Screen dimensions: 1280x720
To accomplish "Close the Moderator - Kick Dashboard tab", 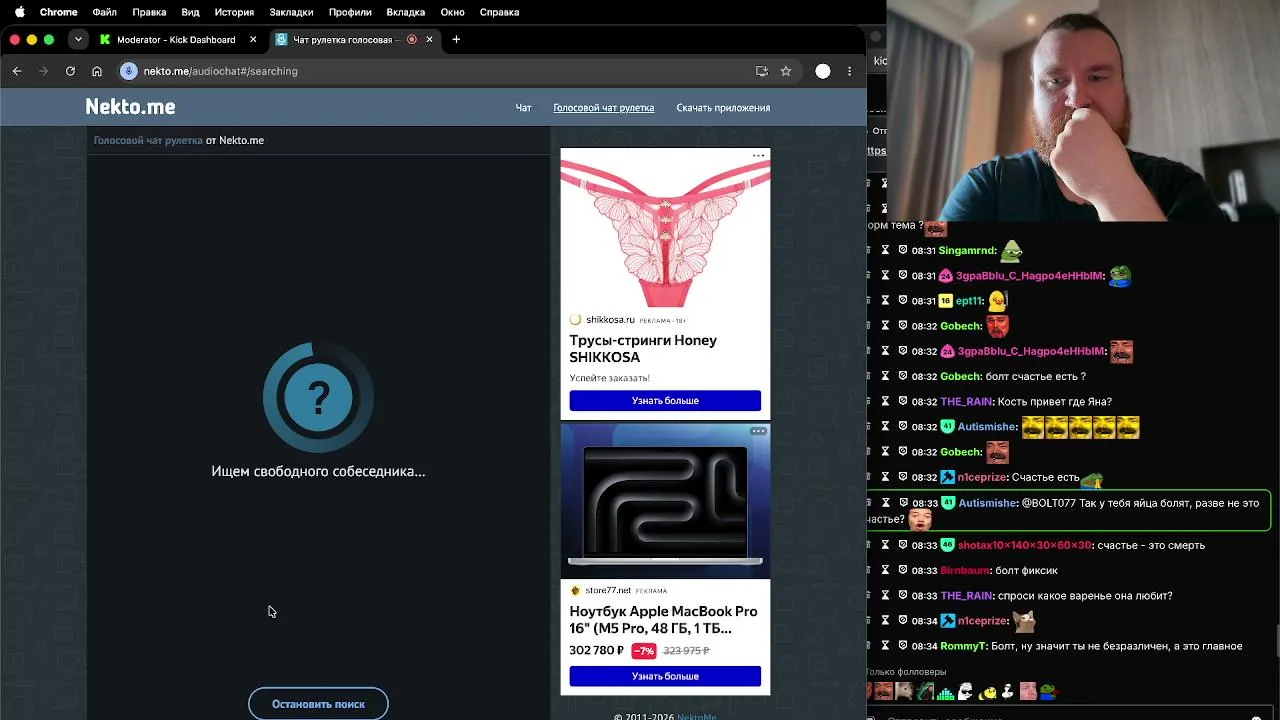I will click(253, 40).
